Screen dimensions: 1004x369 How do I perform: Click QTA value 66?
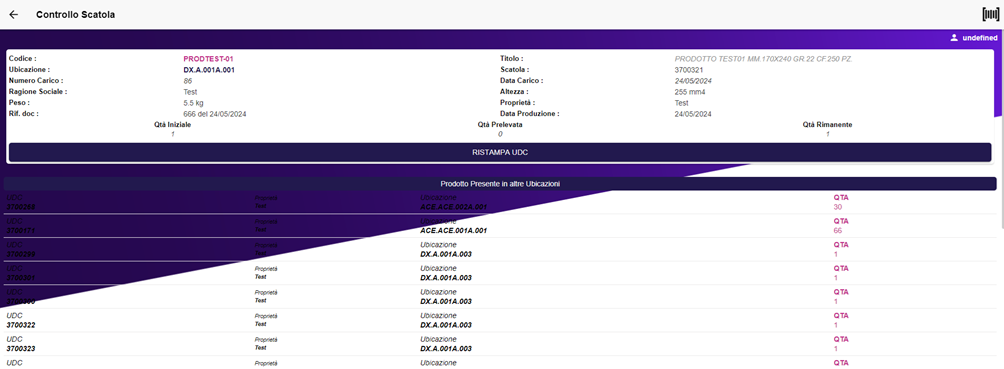[838, 231]
